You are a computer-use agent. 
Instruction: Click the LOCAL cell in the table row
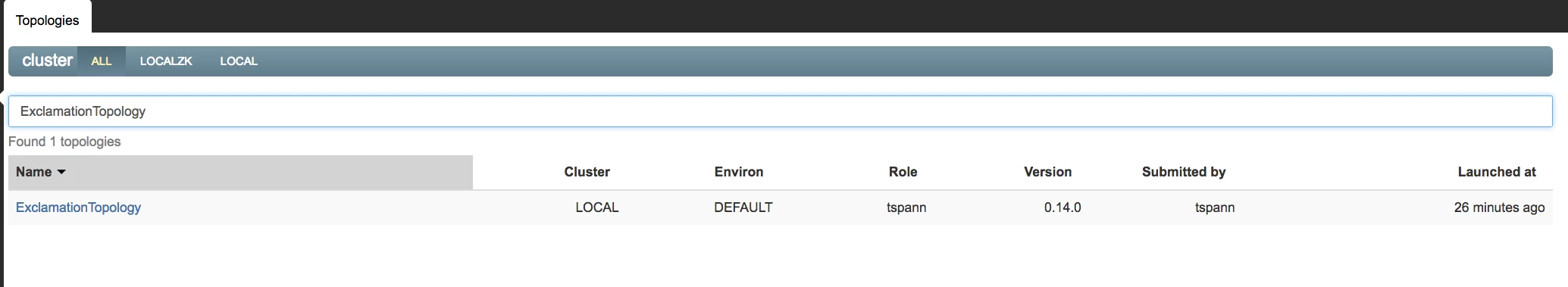click(x=597, y=207)
